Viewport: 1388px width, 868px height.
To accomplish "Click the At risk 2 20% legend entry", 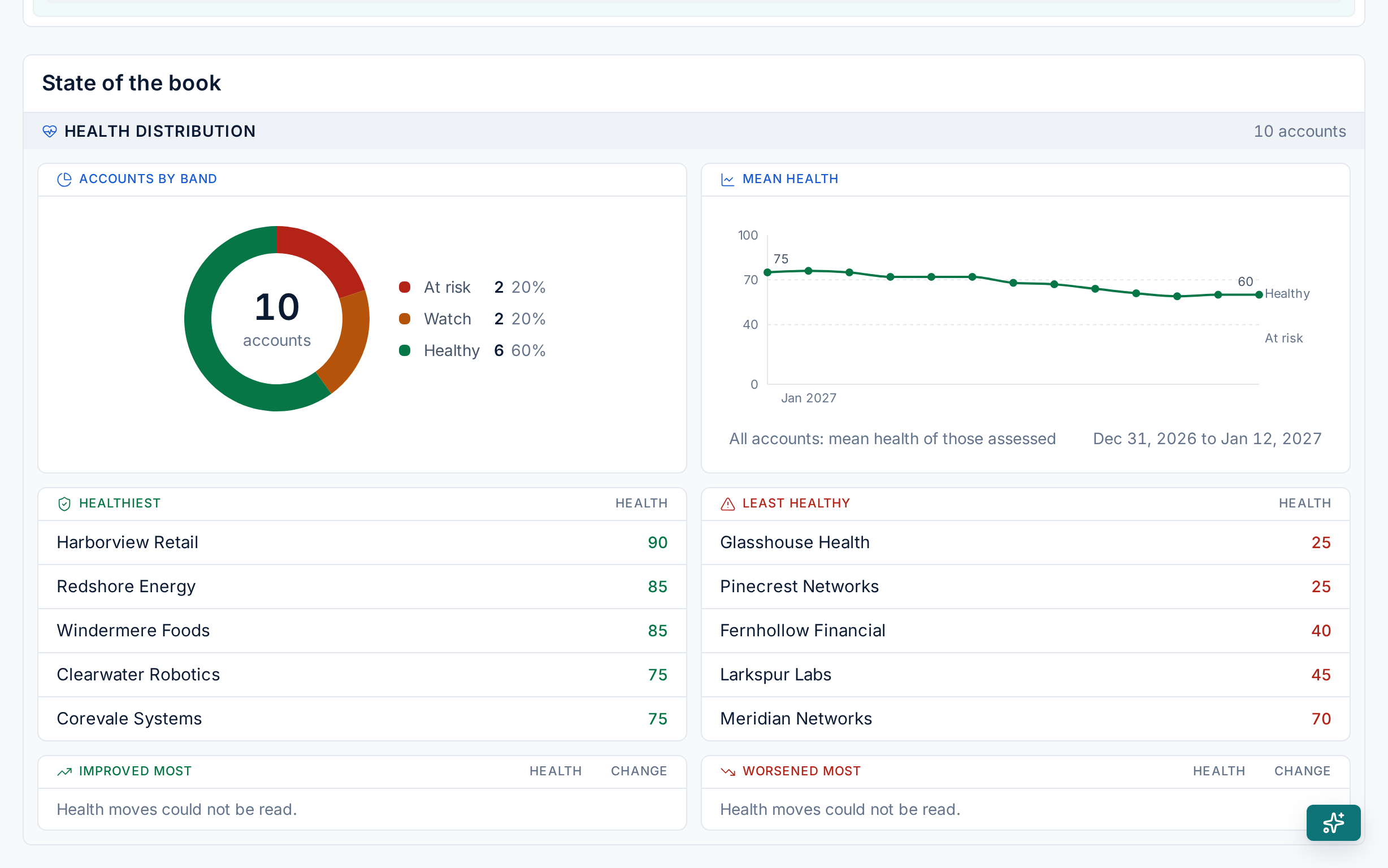I will tap(472, 287).
